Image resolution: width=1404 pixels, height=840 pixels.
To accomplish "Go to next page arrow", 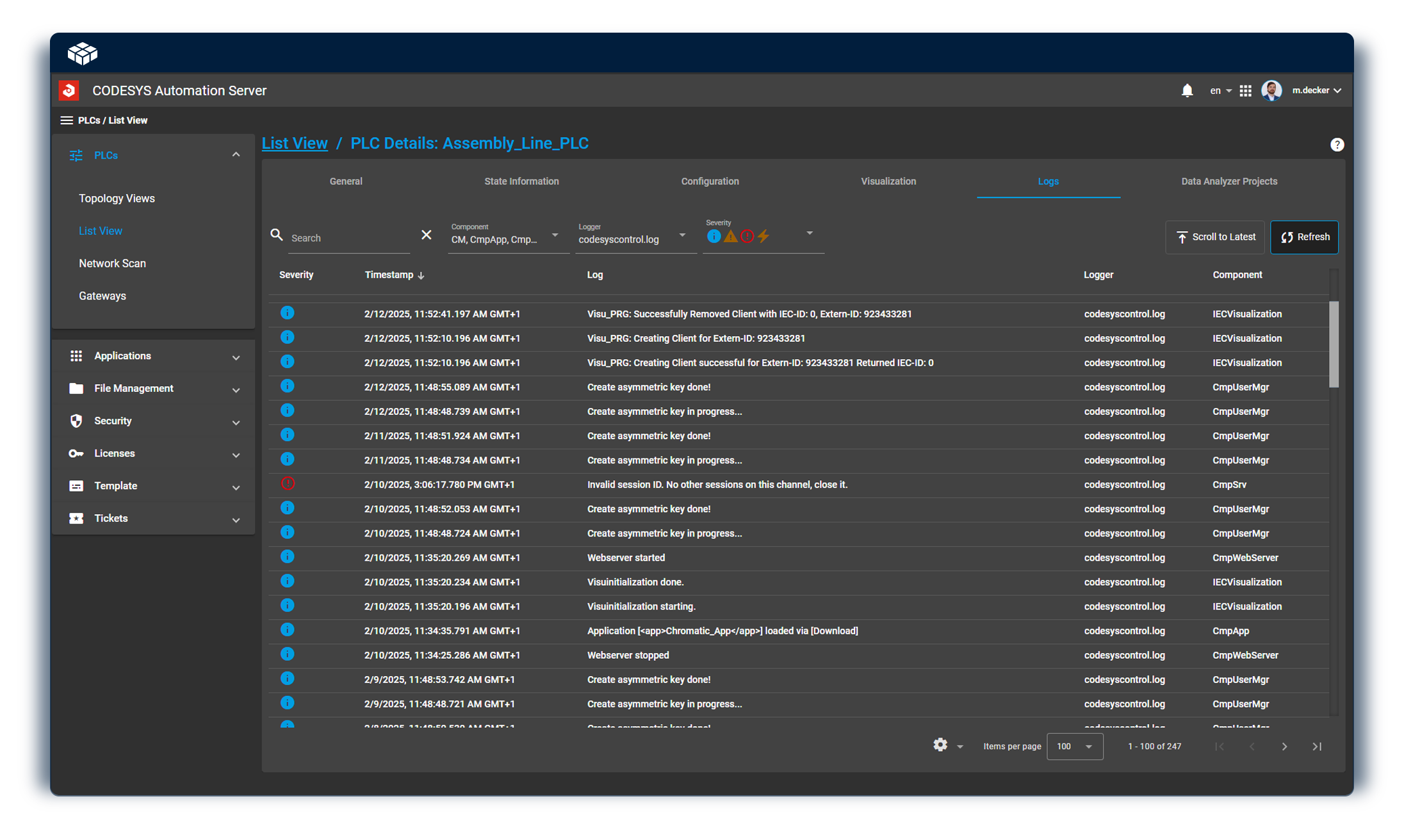I will point(1284,747).
